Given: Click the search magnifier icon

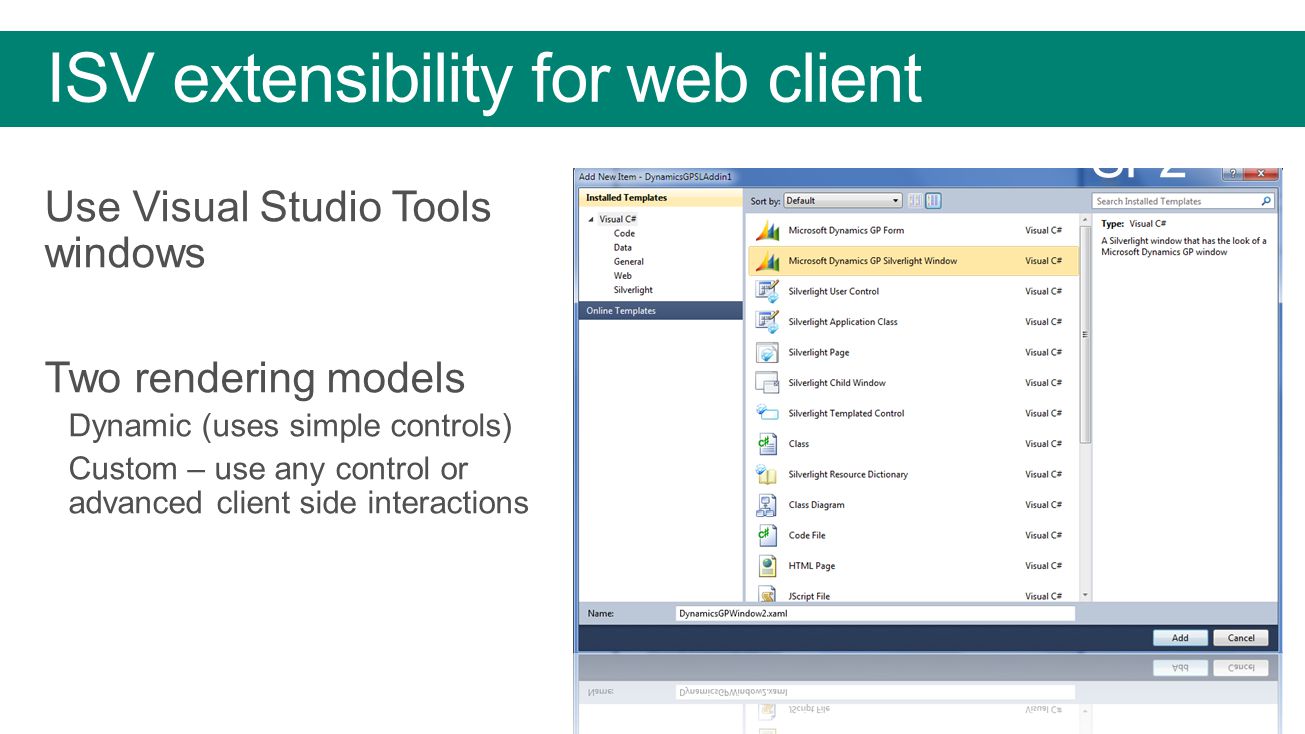Looking at the screenshot, I should pyautogui.click(x=1266, y=201).
